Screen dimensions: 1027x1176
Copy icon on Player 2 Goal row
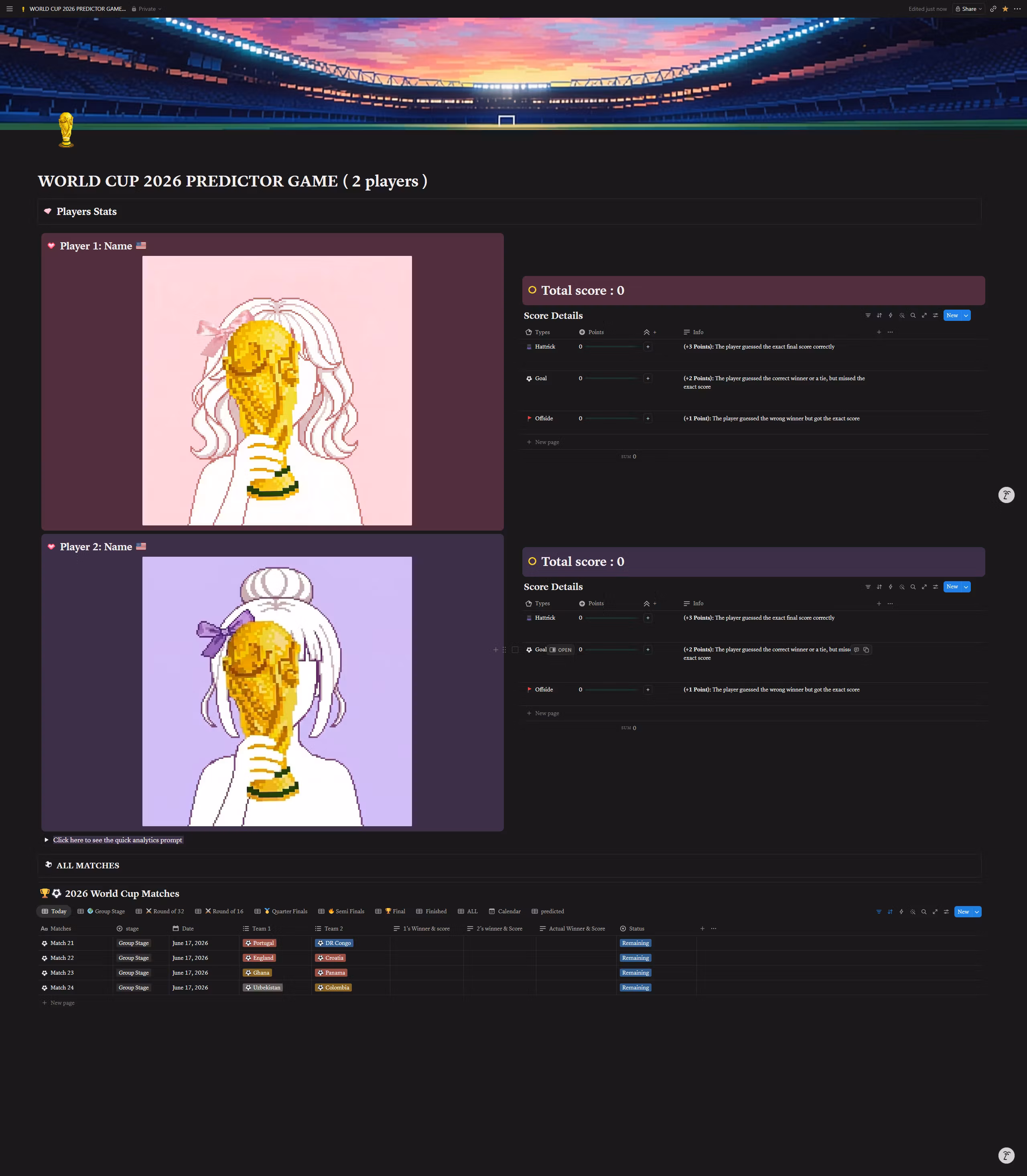click(866, 649)
